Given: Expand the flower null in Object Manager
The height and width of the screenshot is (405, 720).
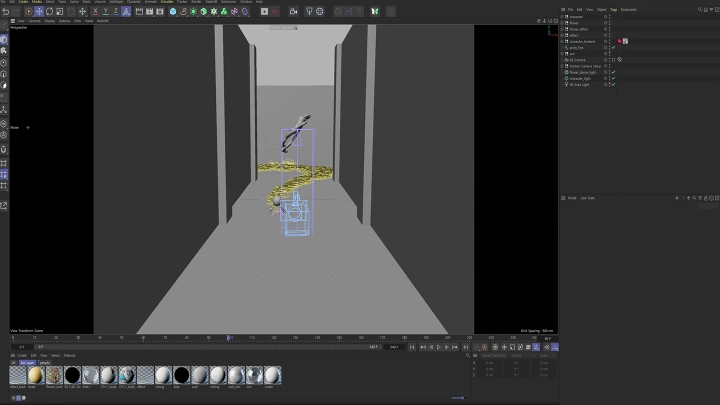Looking at the screenshot, I should 562,23.
